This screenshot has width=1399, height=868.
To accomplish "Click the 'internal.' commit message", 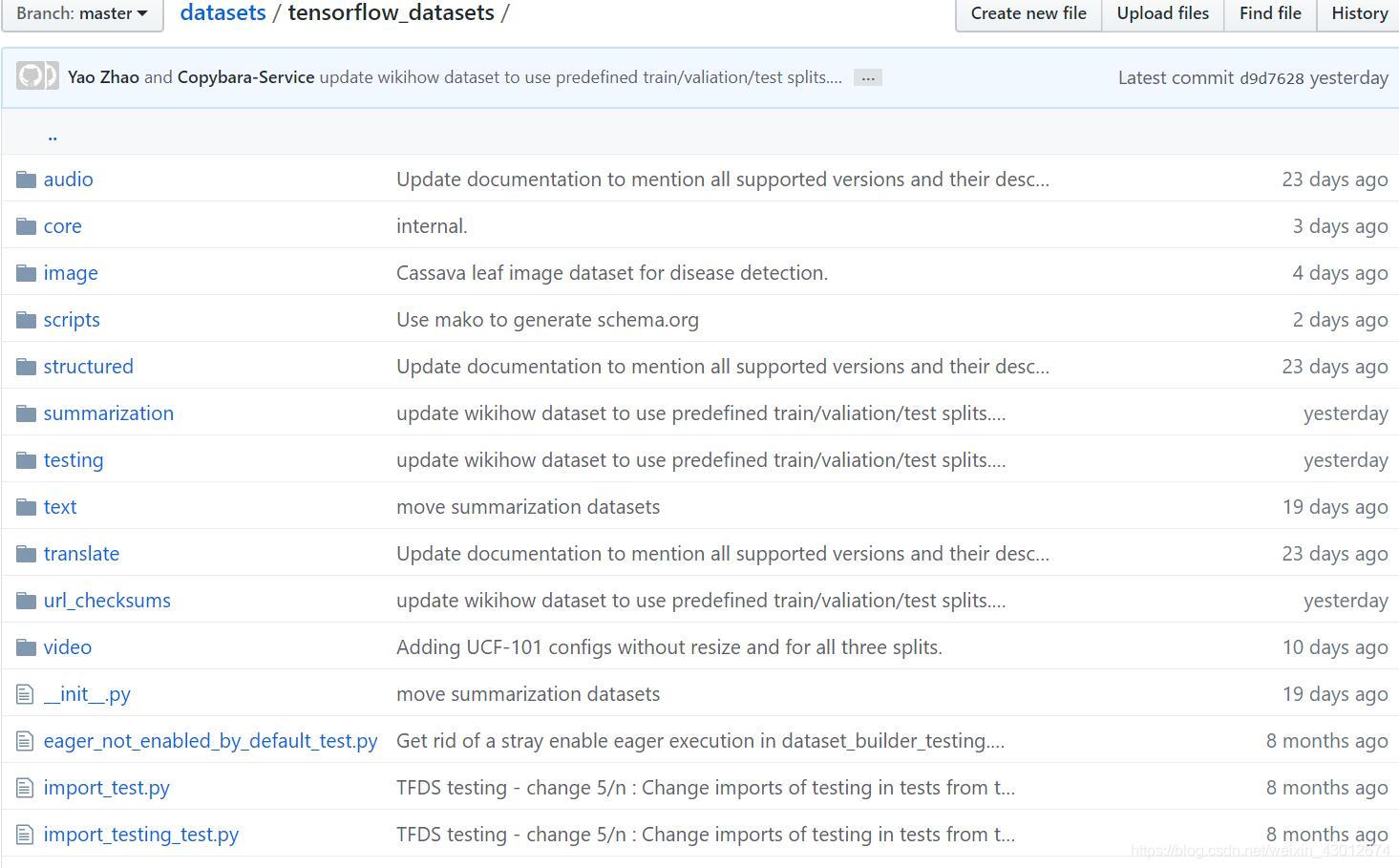I will coord(432,226).
